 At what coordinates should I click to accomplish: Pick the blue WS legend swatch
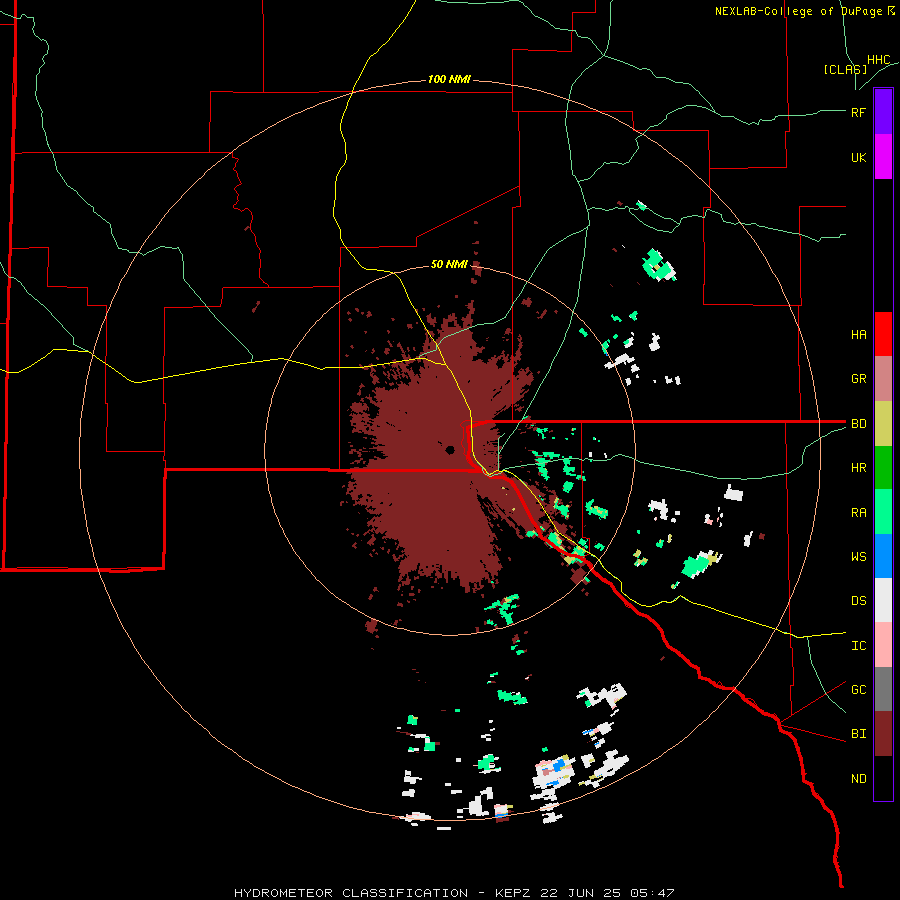883,556
